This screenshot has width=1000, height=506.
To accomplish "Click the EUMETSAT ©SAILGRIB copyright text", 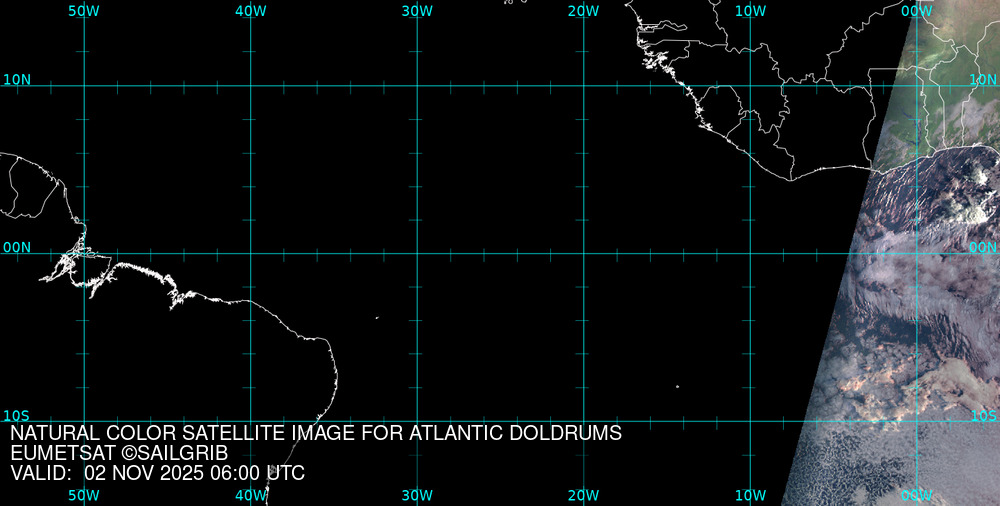I will (119, 453).
